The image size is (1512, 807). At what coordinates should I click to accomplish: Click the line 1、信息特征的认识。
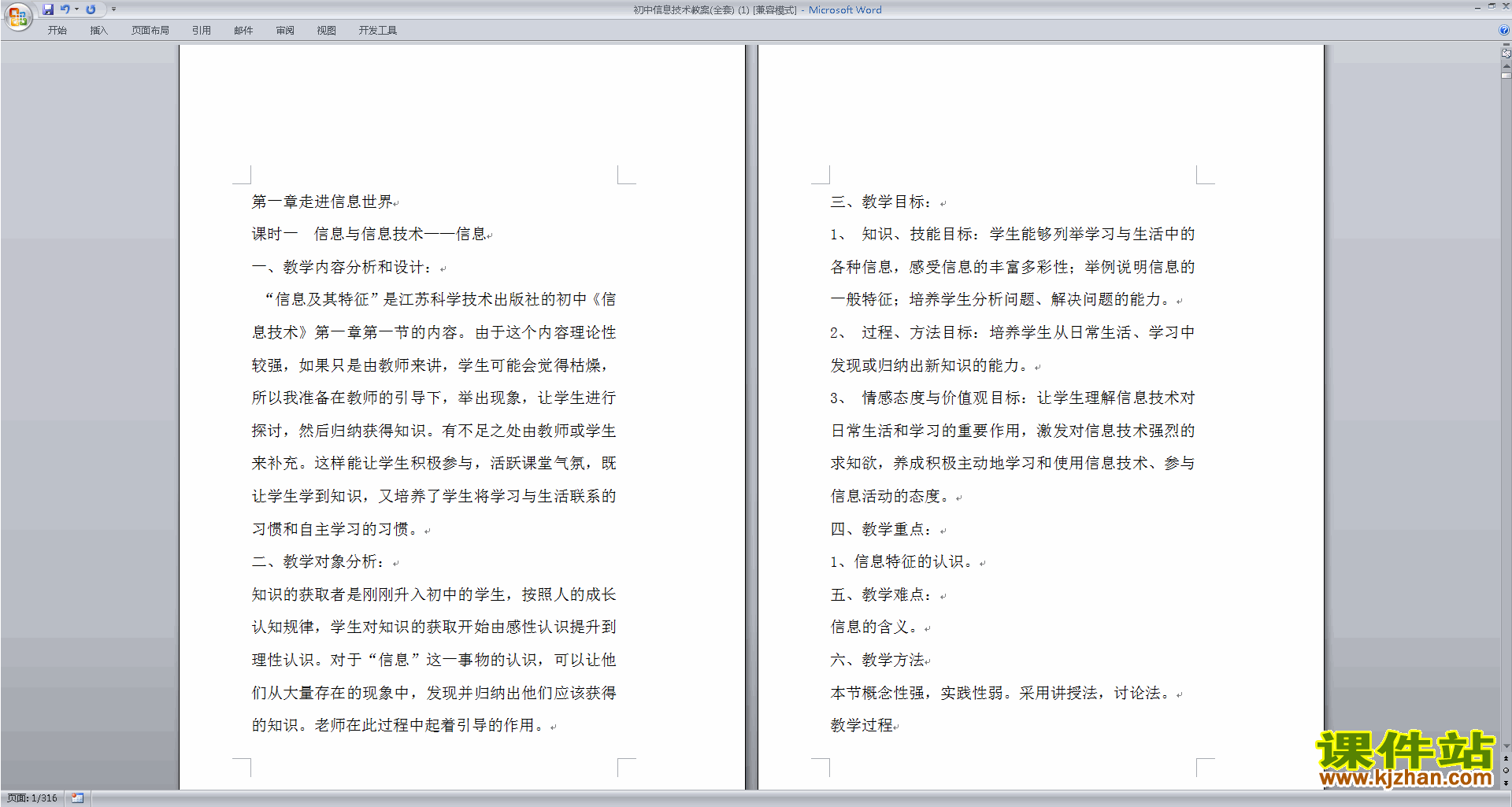902,561
